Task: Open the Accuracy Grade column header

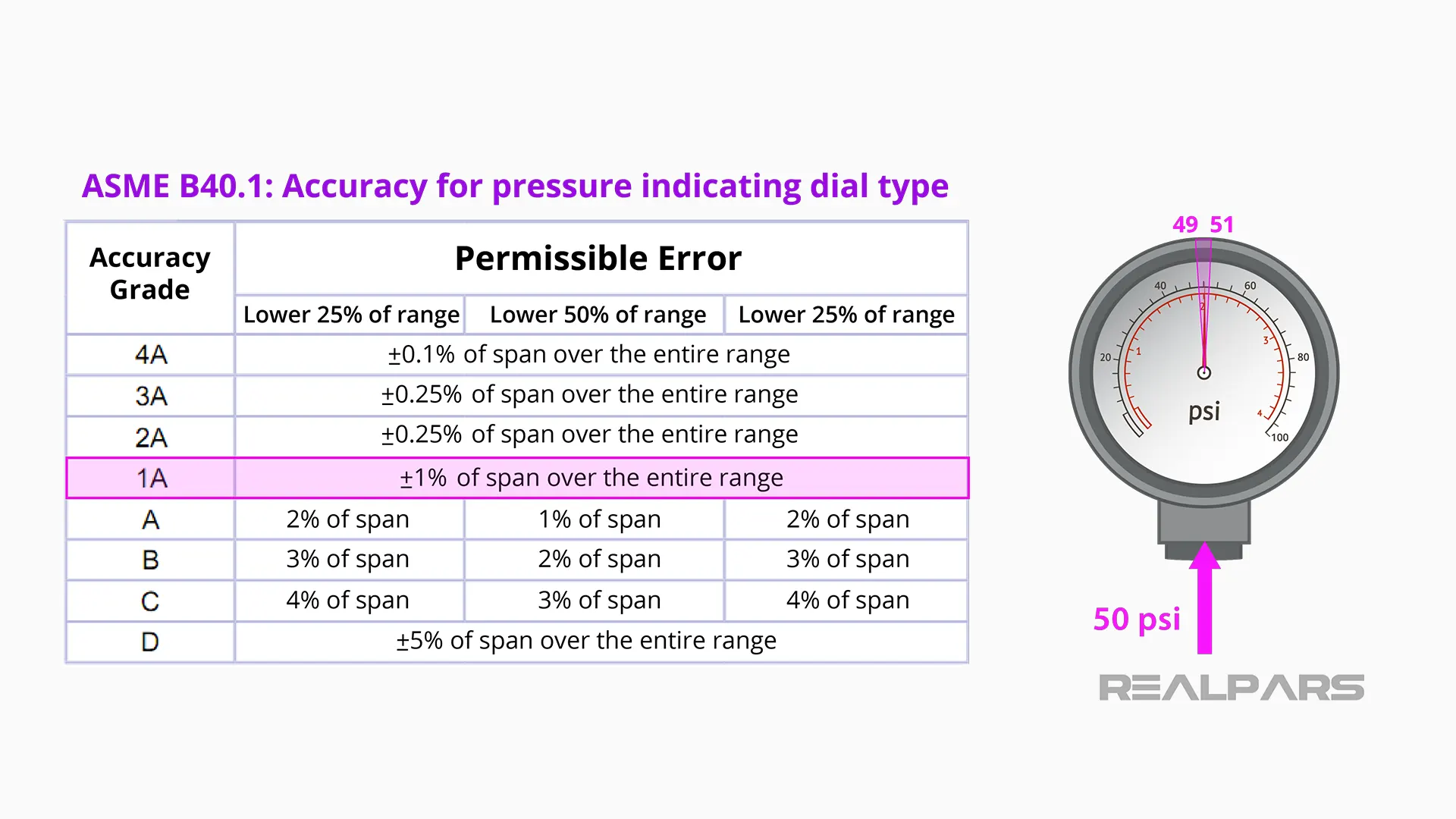Action: (150, 275)
